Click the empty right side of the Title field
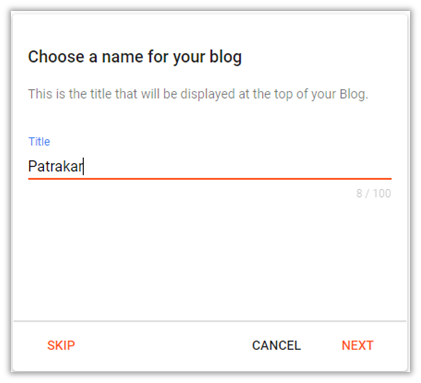 (237, 166)
